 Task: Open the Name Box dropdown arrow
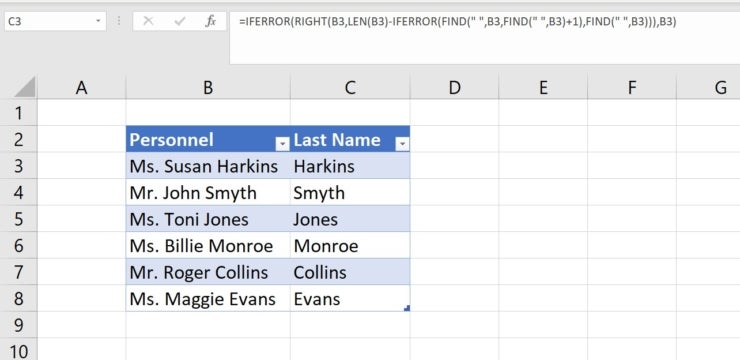click(x=98, y=21)
